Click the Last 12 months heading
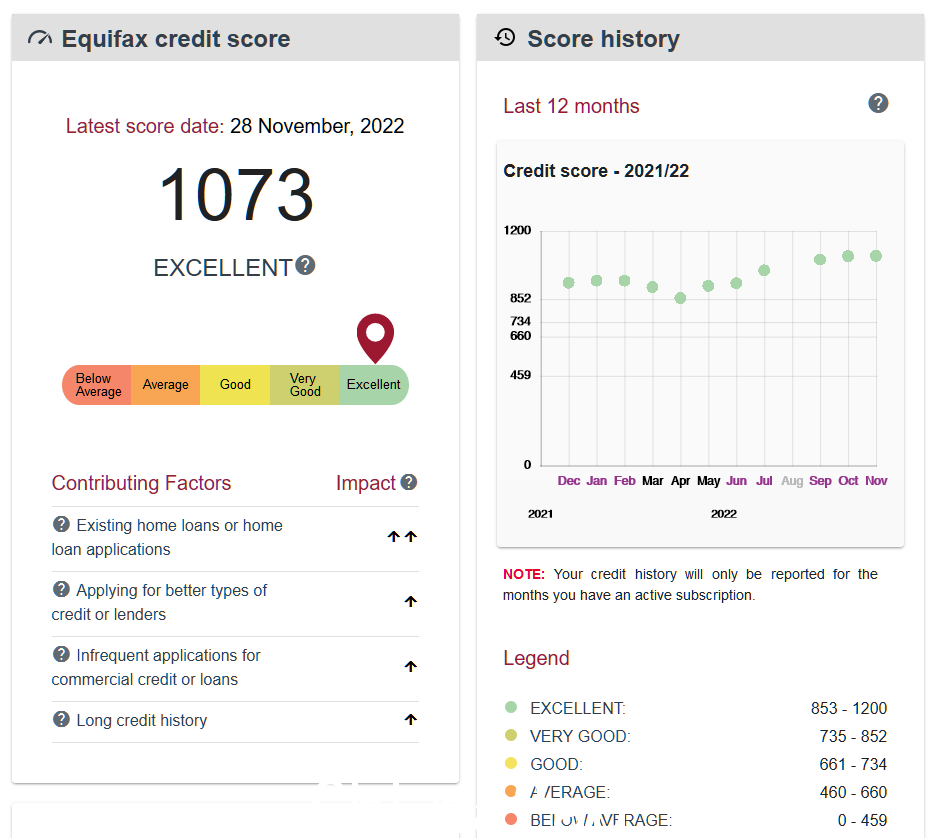This screenshot has width=938, height=838. click(x=571, y=106)
